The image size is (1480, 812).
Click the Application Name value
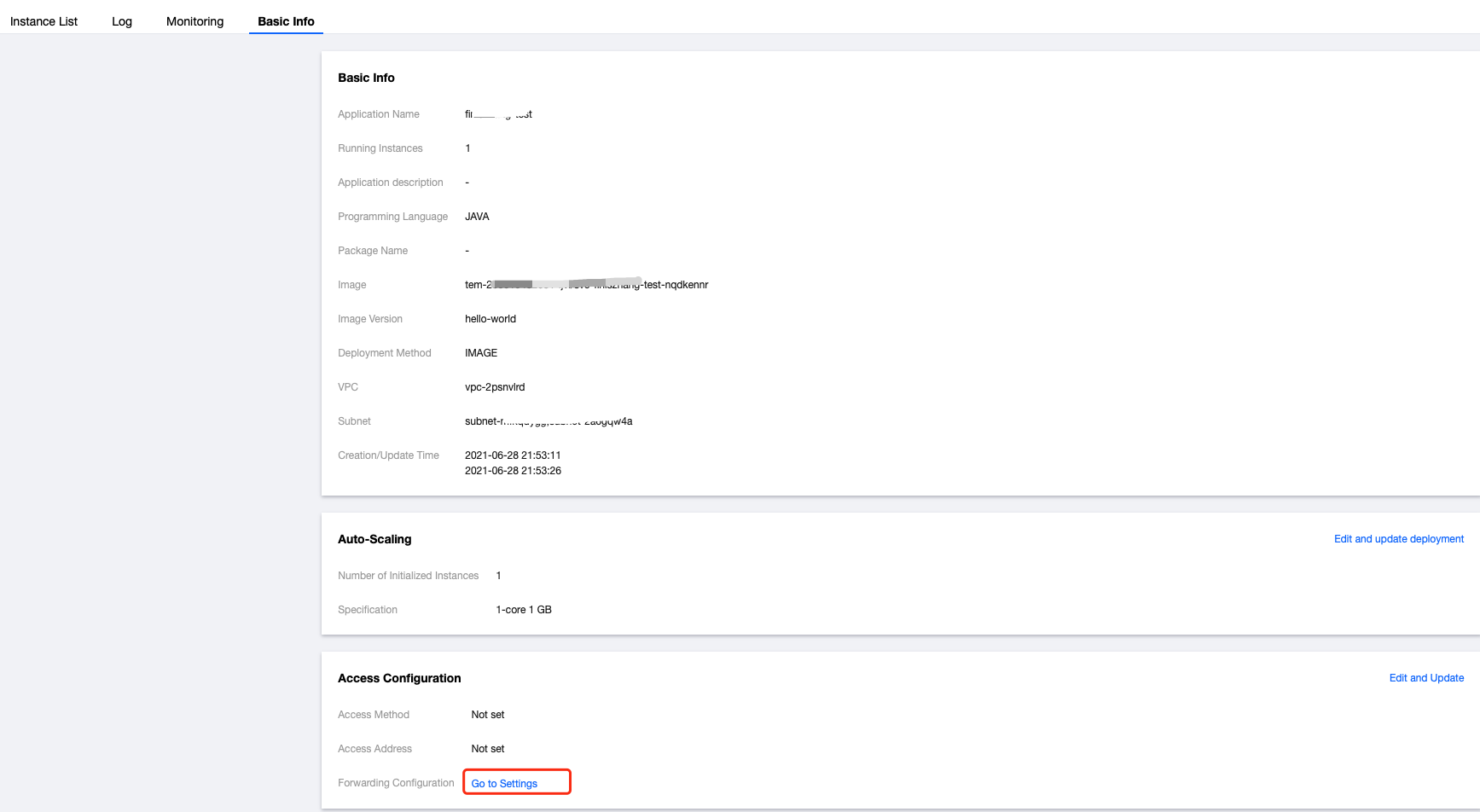coord(498,114)
